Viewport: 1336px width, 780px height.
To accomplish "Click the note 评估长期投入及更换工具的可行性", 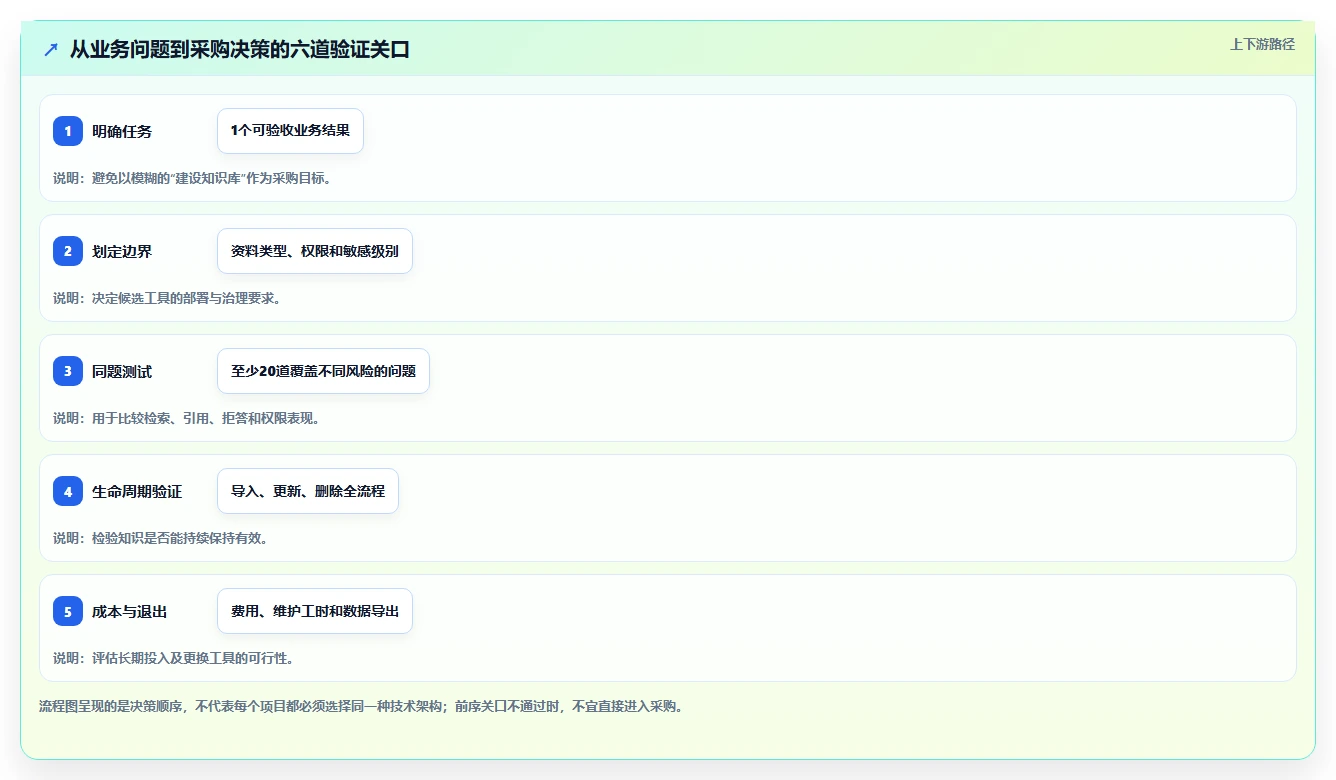I will [174, 658].
